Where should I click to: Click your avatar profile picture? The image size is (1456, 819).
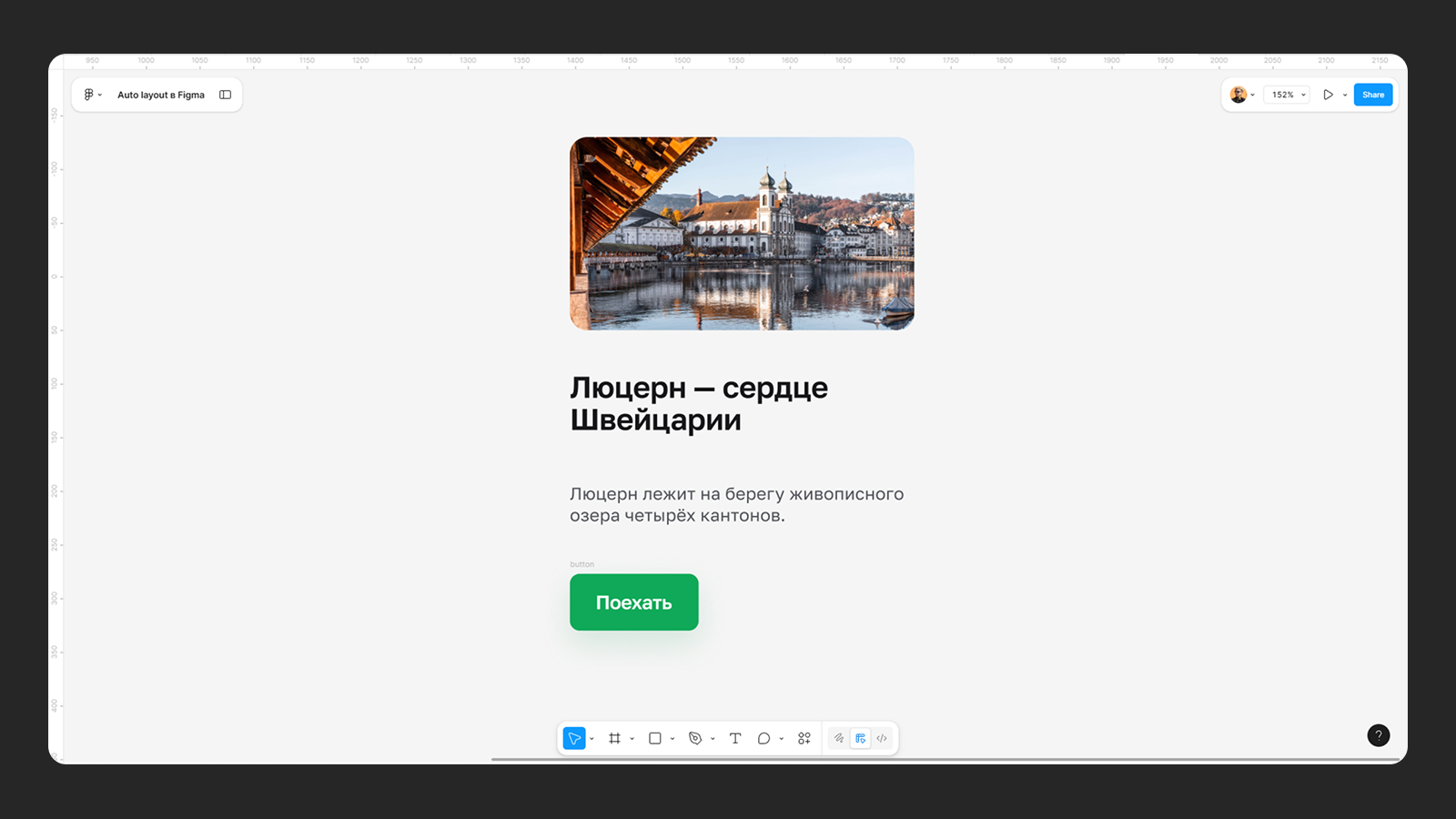pyautogui.click(x=1238, y=94)
